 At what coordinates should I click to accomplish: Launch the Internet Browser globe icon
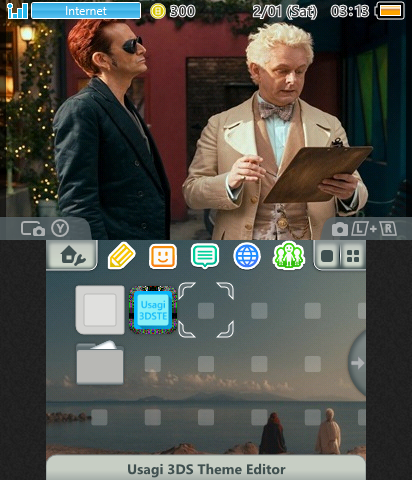point(247,256)
